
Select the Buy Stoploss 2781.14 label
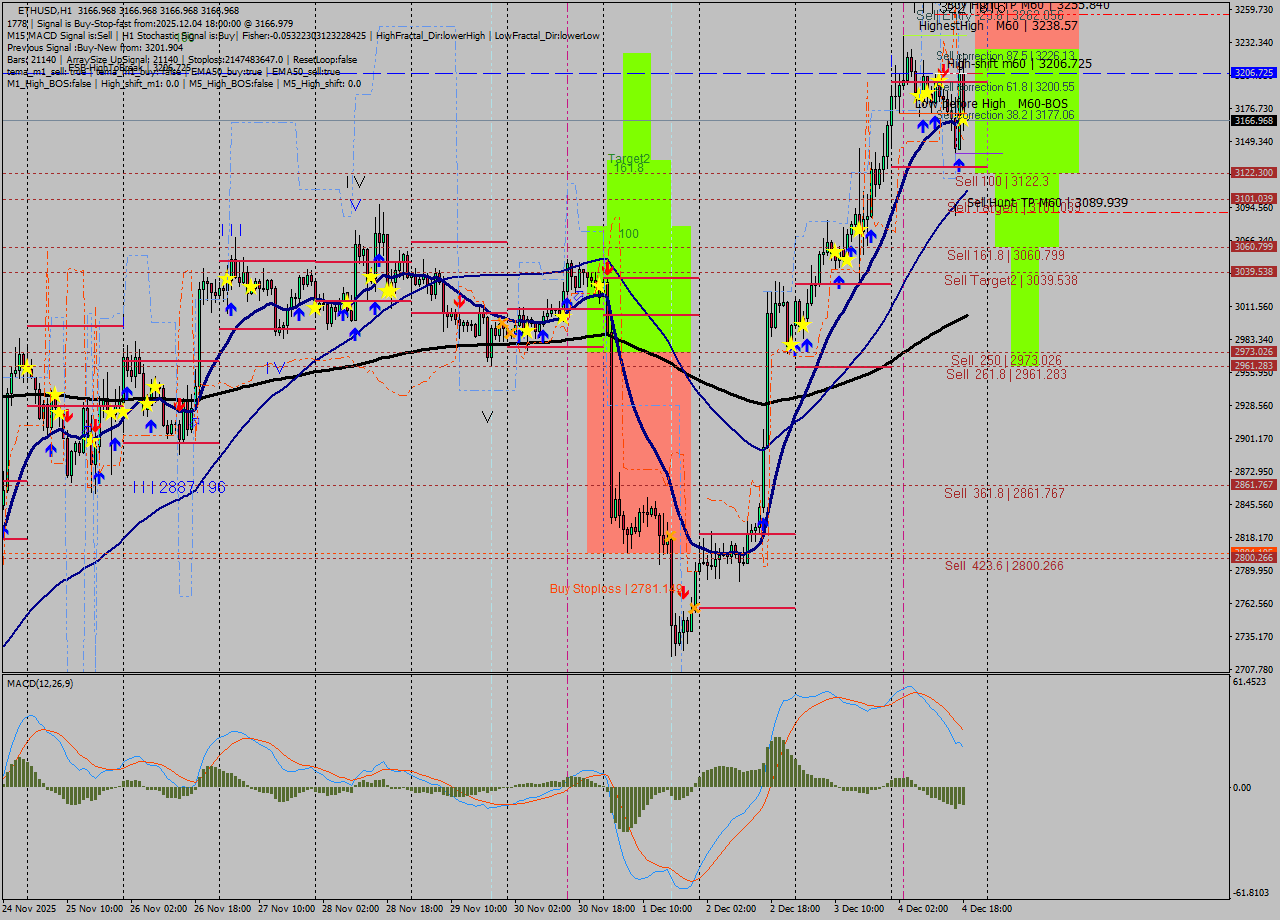pos(612,589)
